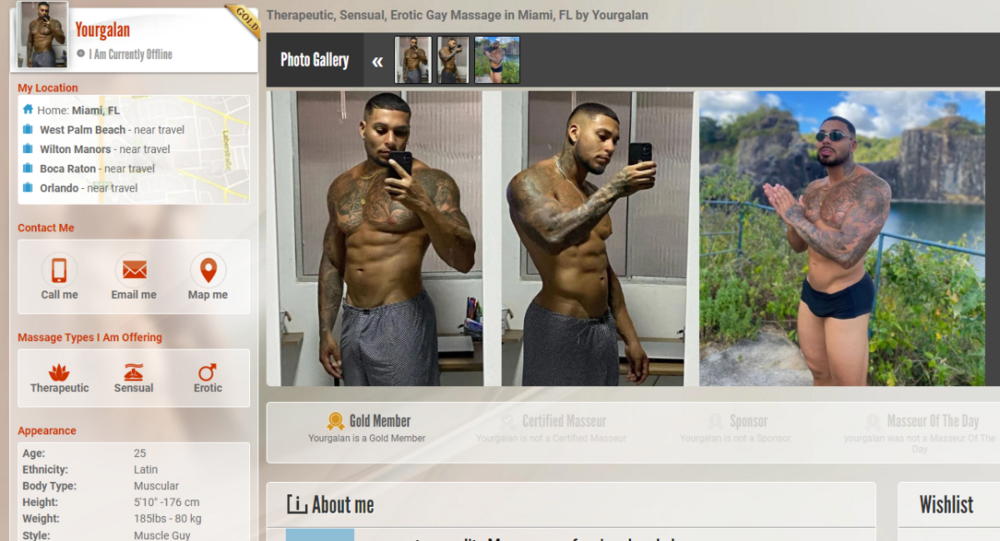The width and height of the screenshot is (1000, 541).
Task: Open the Wishlist panel heading
Action: [946, 505]
